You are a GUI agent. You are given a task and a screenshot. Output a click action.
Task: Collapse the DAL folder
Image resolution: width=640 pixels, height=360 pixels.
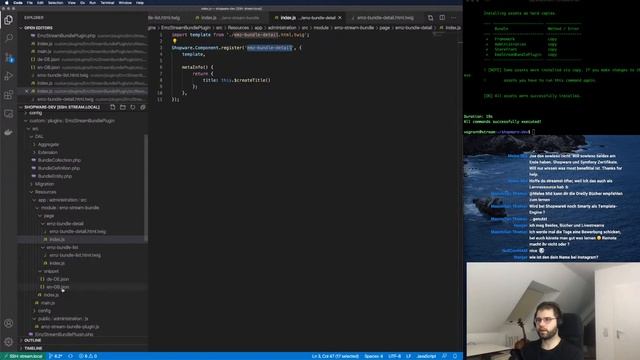point(39,136)
